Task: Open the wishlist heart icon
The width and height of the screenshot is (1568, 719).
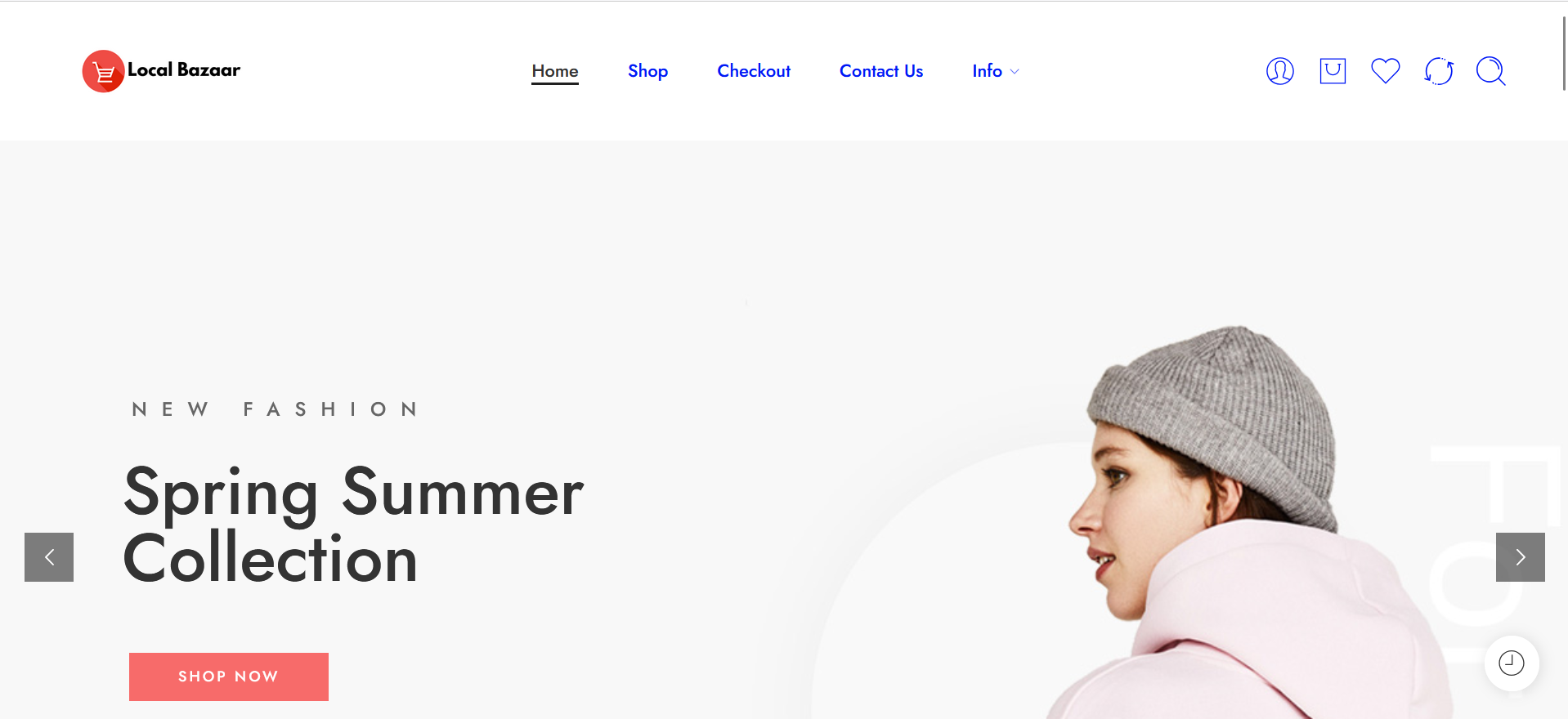Action: point(1385,71)
